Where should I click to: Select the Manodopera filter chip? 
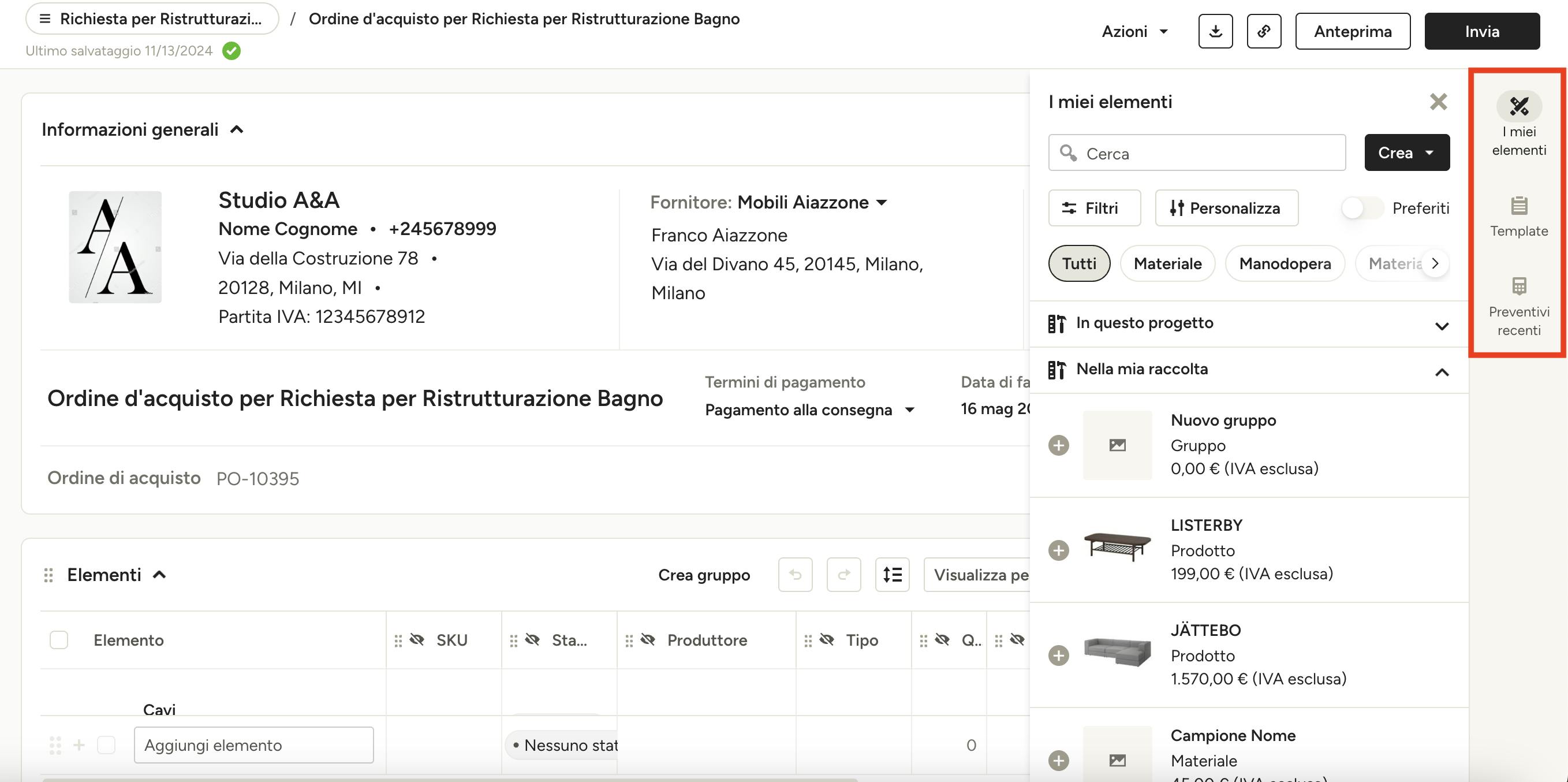pos(1285,263)
